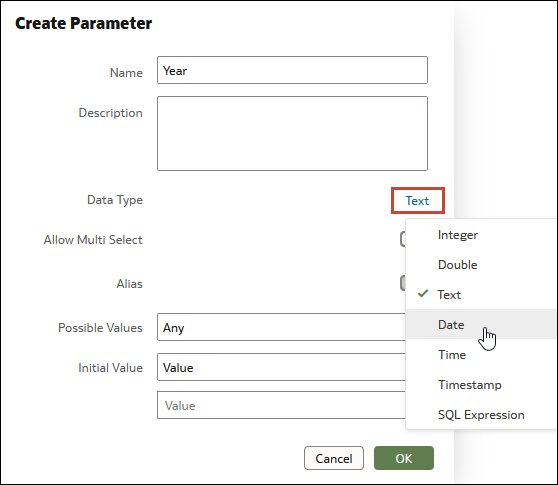Toggle the Alias switch
This screenshot has height=485, width=558.
pos(402,283)
